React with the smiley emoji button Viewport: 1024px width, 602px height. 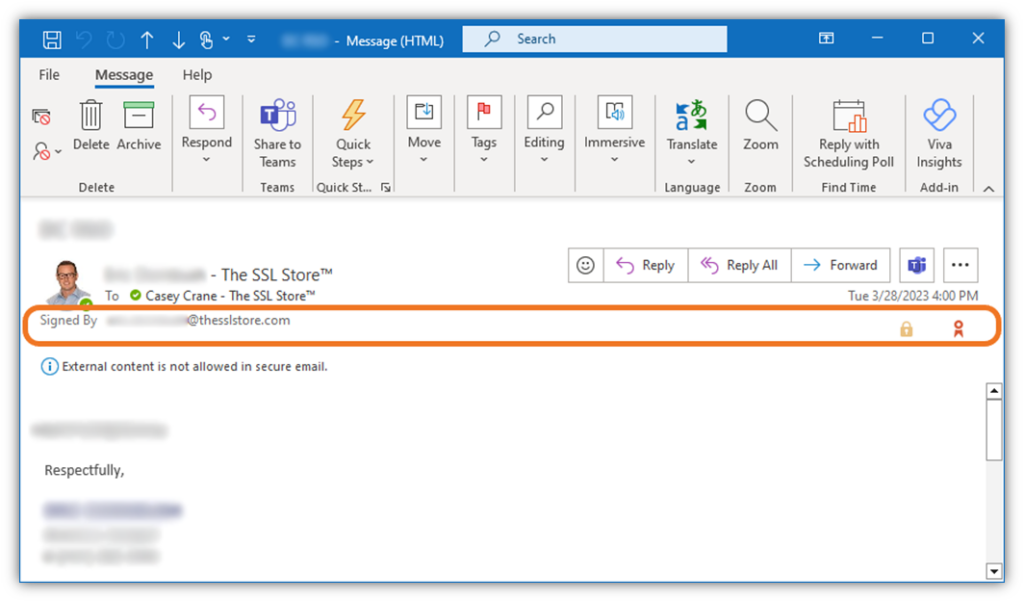586,265
